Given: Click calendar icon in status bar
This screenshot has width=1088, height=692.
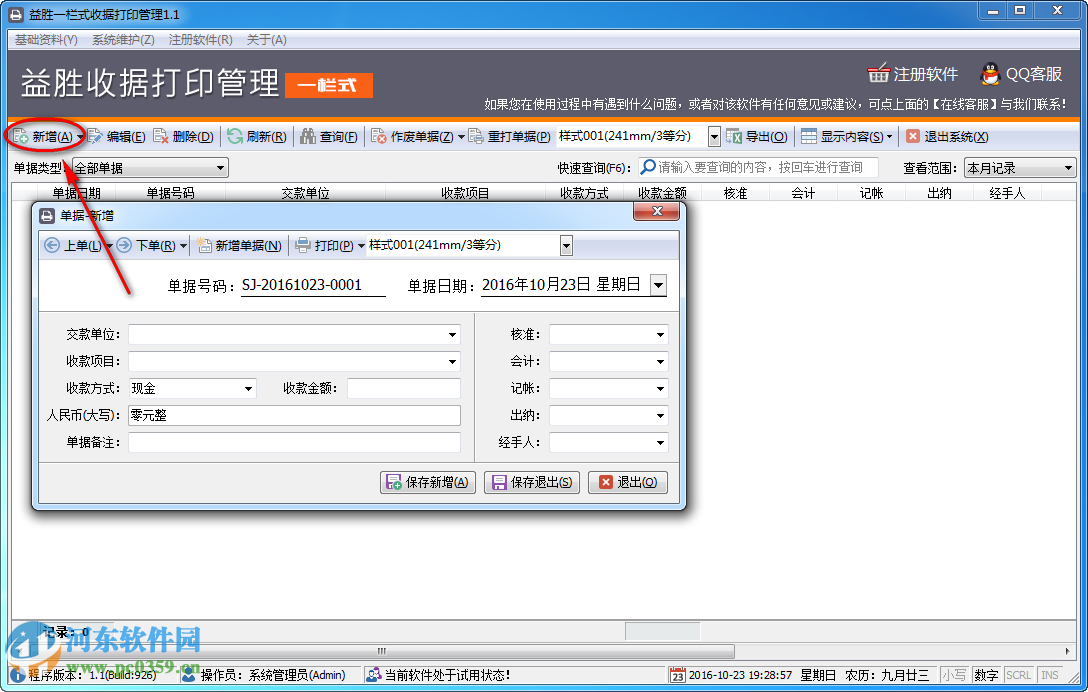Looking at the screenshot, I should tap(677, 675).
